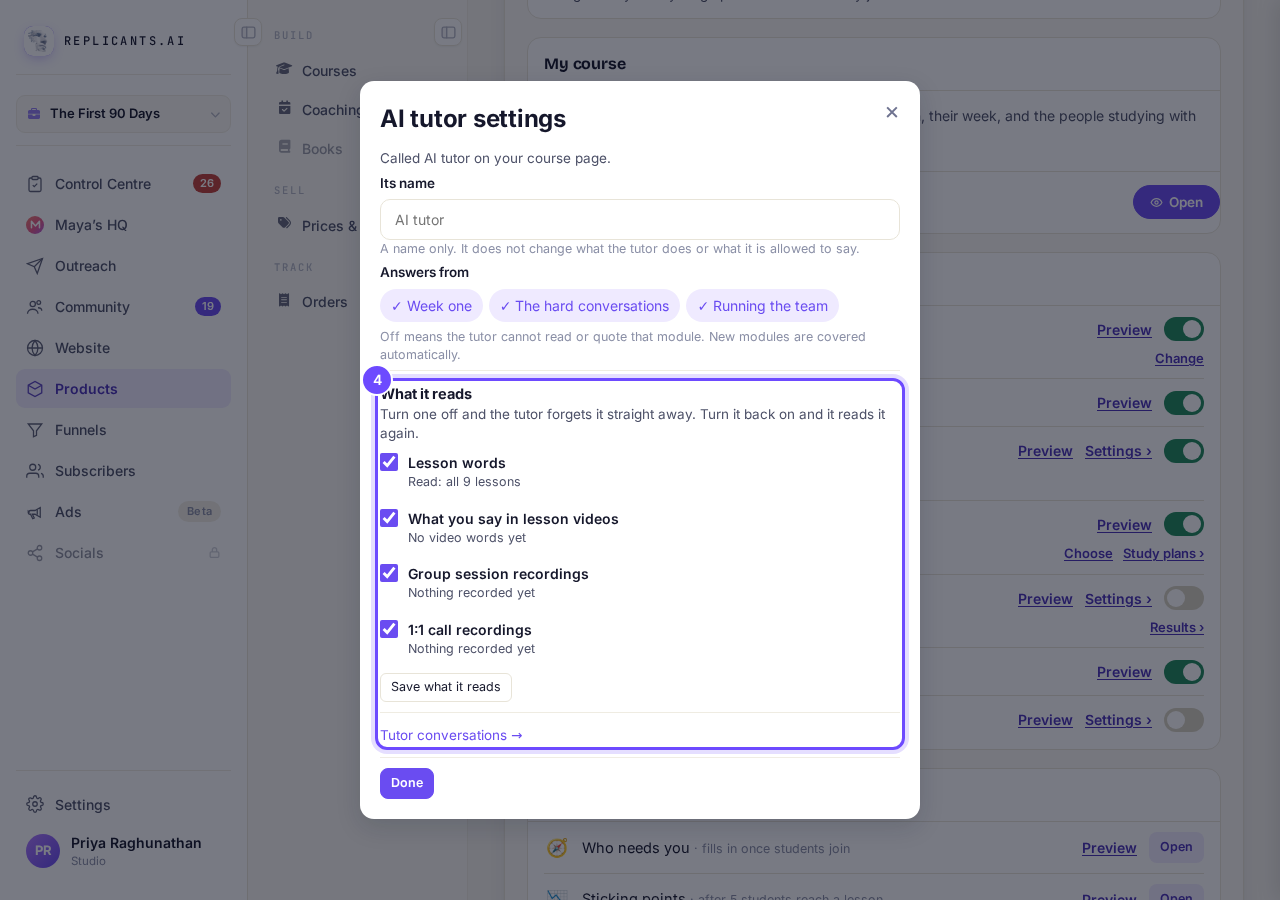Click the Website globe icon
This screenshot has height=900, width=1280.
coord(35,348)
